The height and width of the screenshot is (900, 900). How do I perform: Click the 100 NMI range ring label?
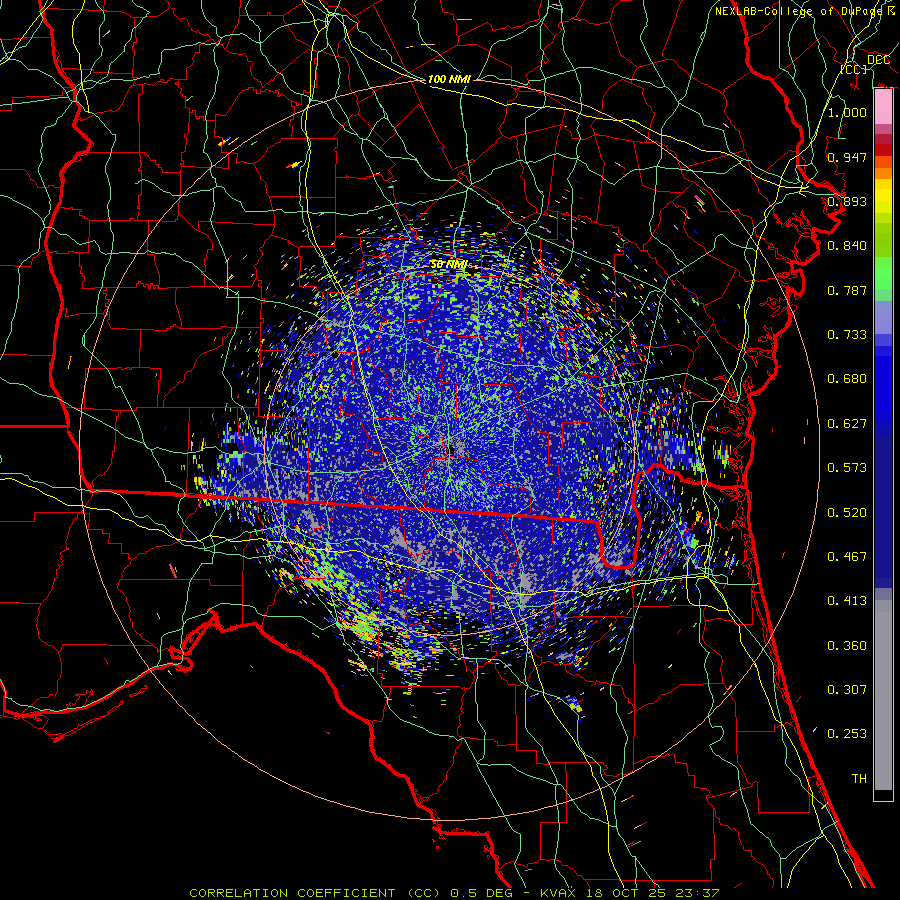click(x=449, y=79)
